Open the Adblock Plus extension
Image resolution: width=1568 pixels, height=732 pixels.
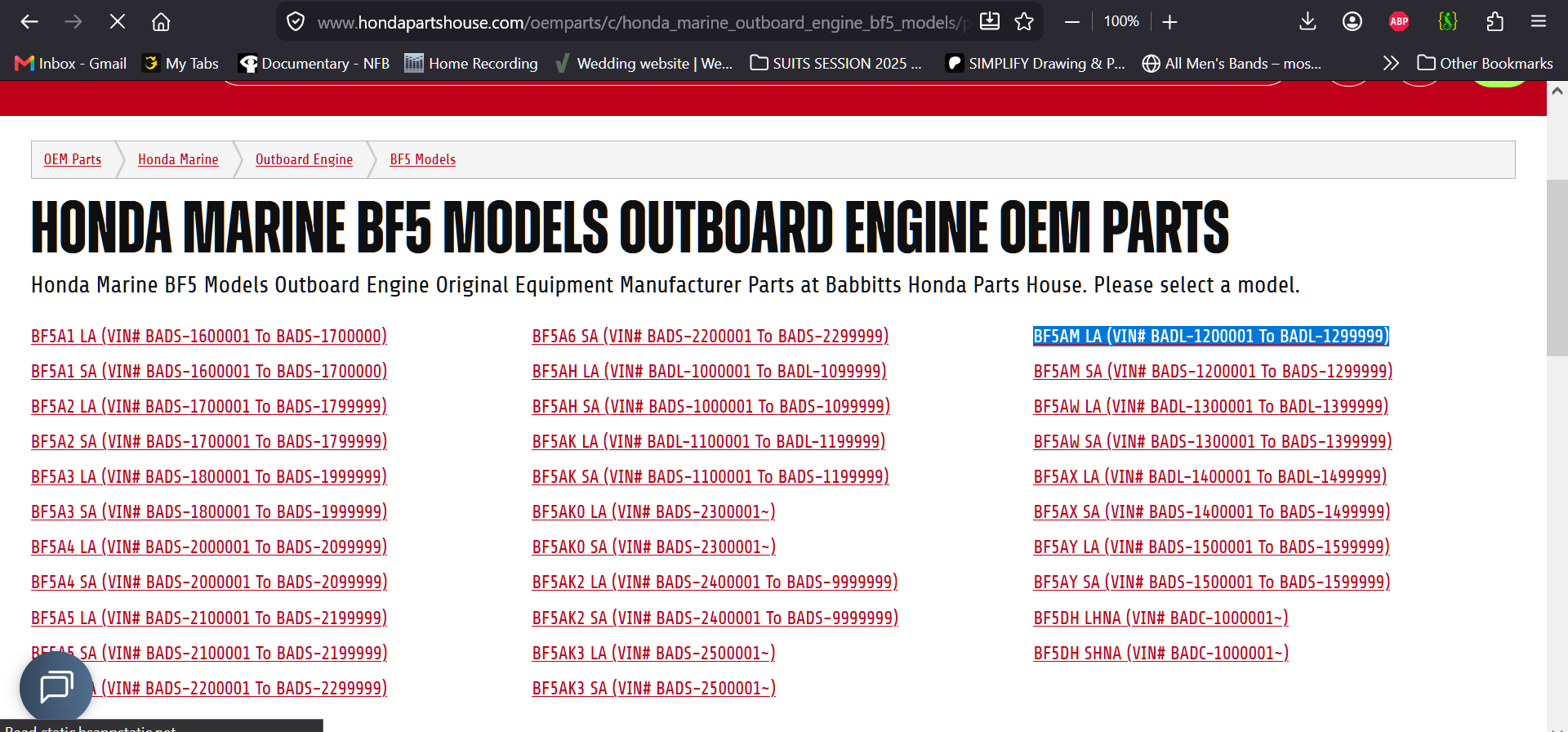(x=1399, y=22)
